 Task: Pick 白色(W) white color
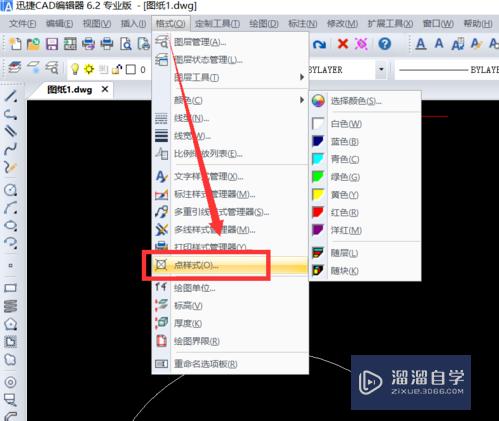[365, 124]
